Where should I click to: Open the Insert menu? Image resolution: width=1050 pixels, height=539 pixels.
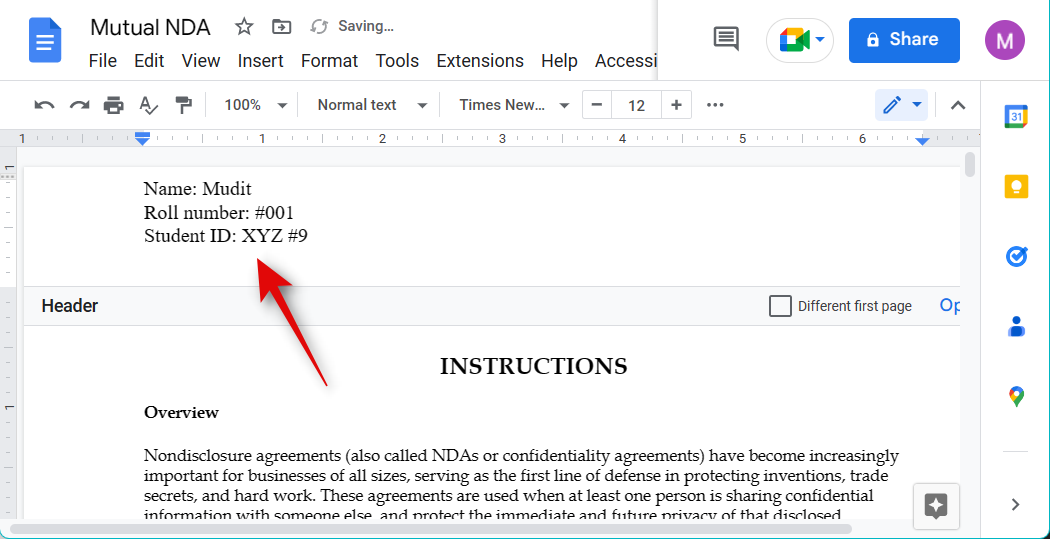click(x=260, y=61)
